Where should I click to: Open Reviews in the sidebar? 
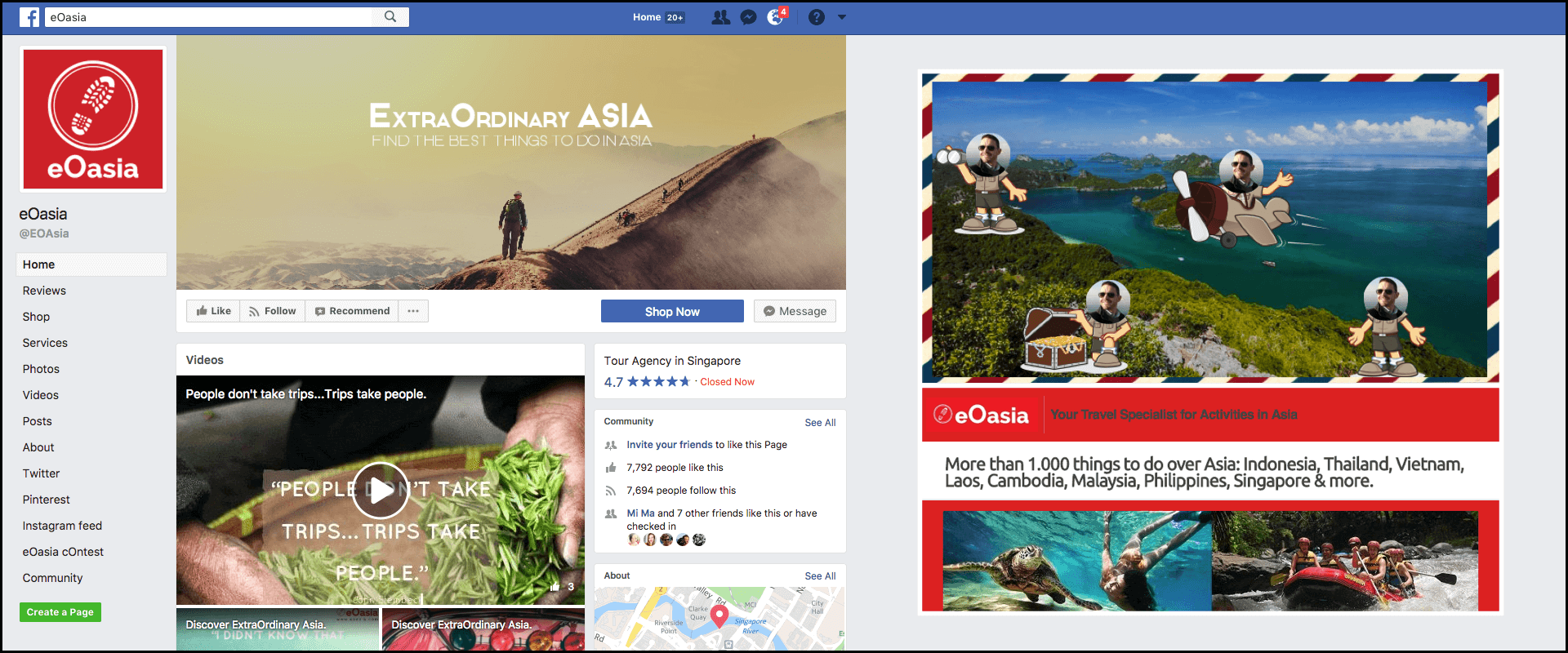pos(44,291)
